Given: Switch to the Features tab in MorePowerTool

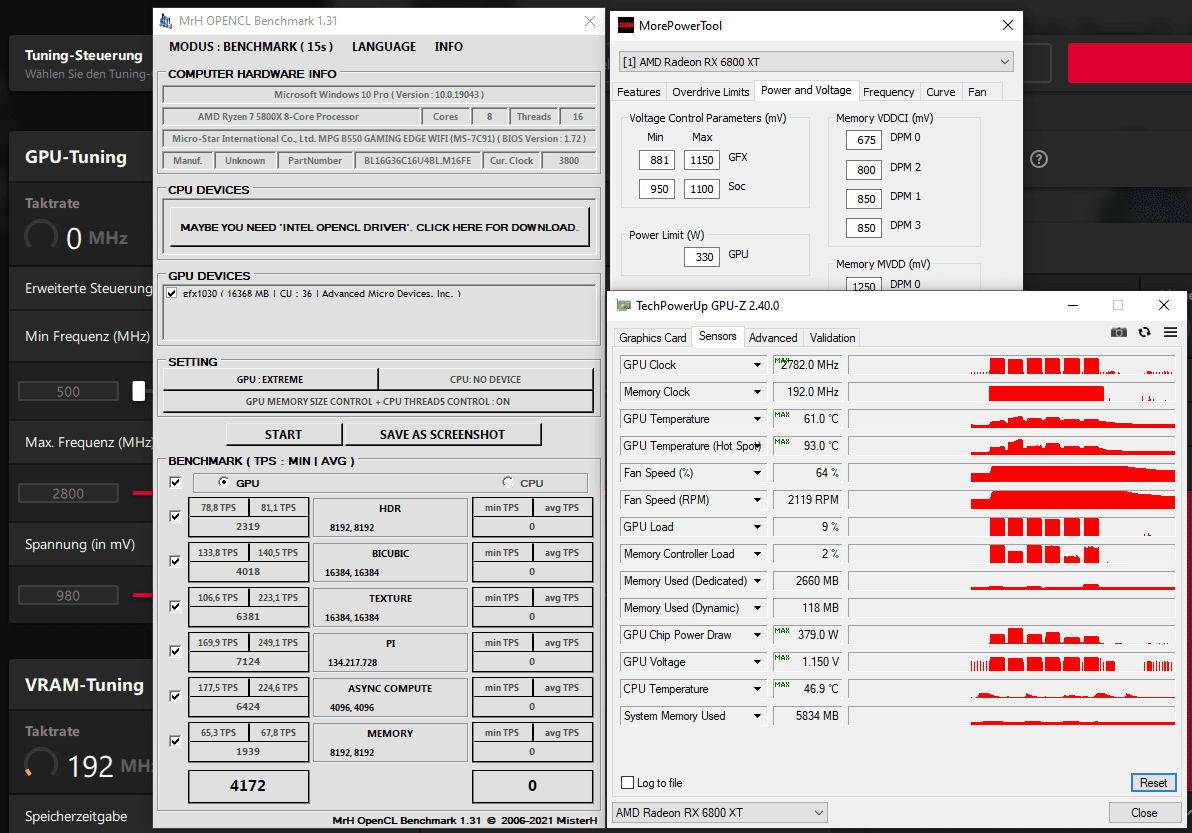Looking at the screenshot, I should [x=639, y=92].
